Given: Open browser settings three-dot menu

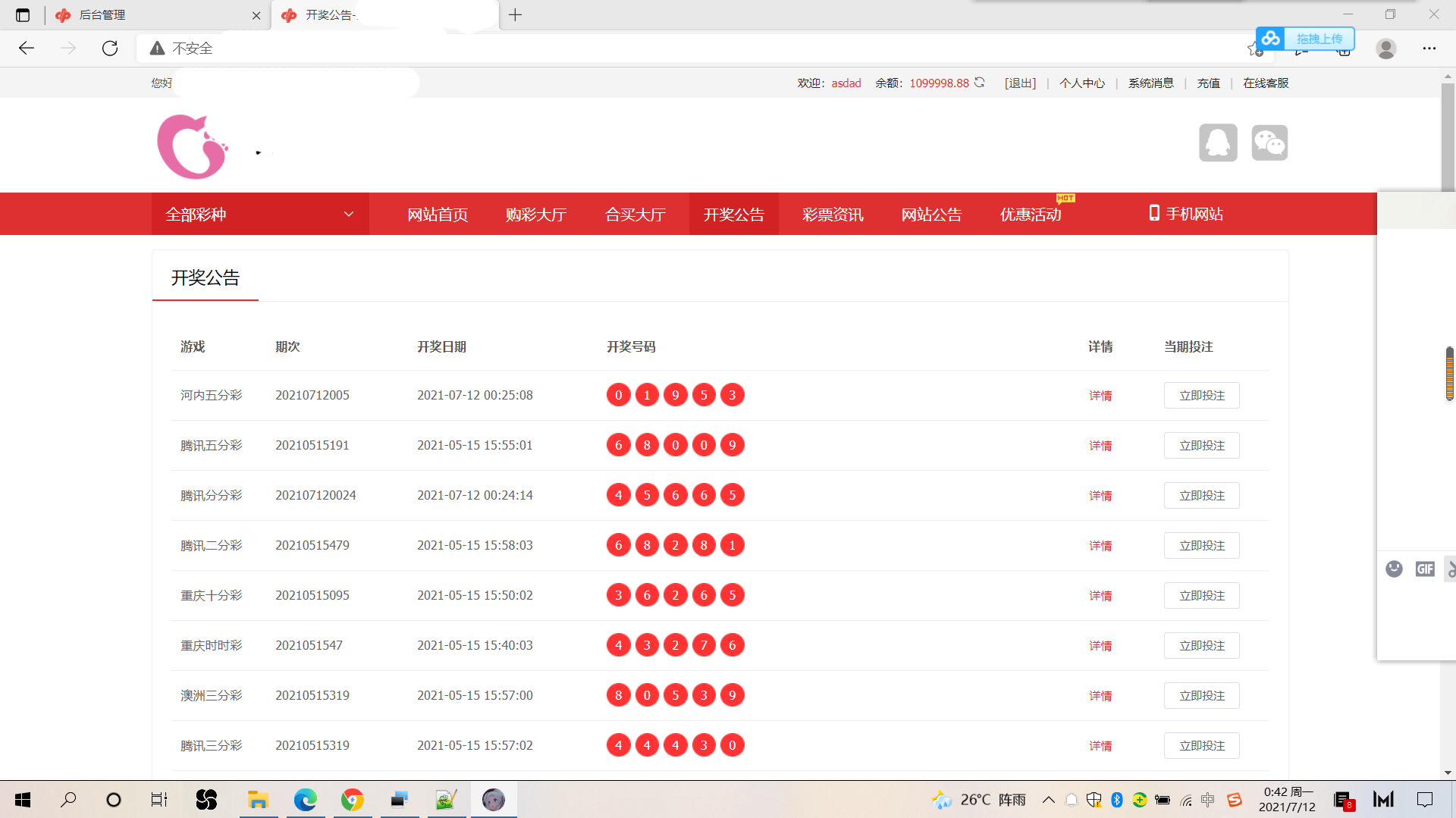Looking at the screenshot, I should 1429,49.
